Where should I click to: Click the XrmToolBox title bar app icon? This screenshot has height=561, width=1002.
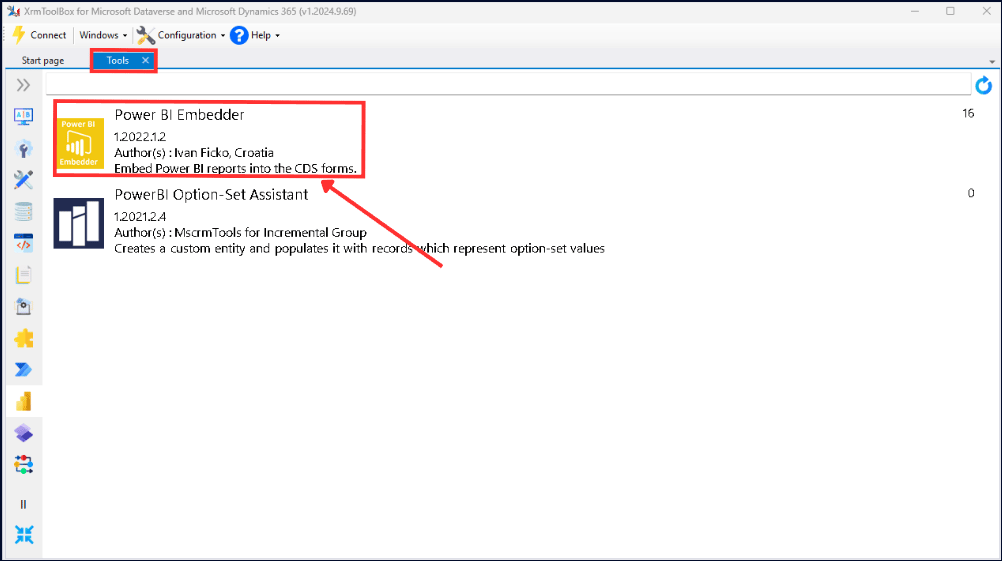pyautogui.click(x=13, y=12)
